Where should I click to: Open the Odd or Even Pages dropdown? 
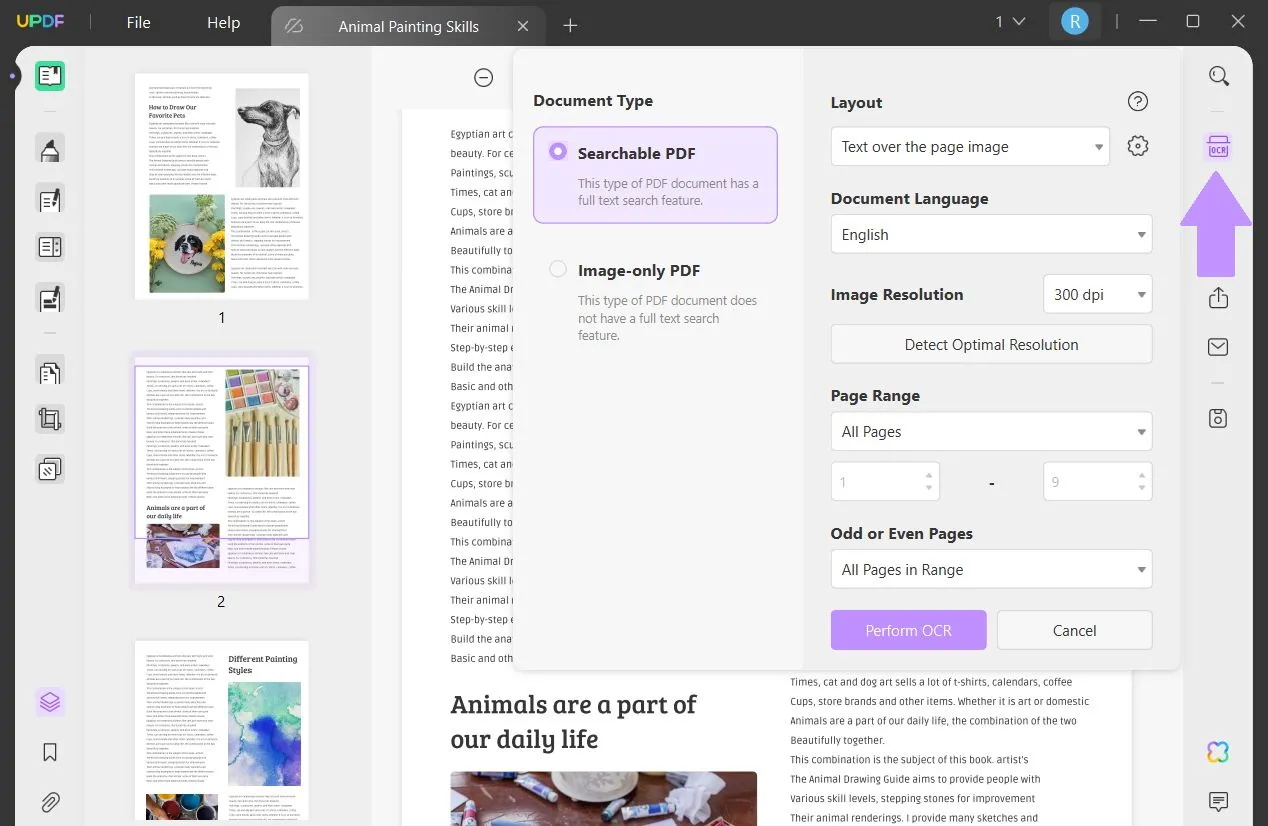coord(991,569)
